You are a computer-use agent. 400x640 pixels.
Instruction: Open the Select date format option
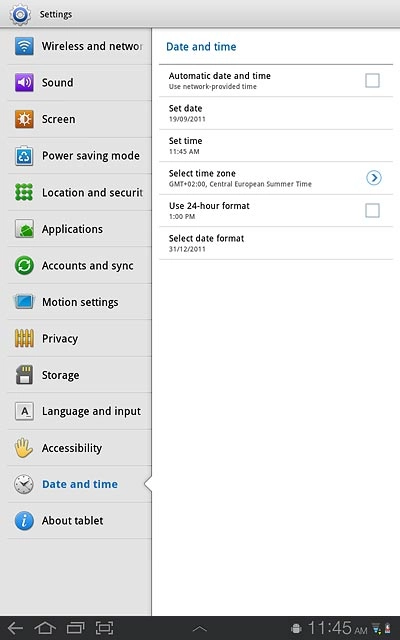point(276,243)
